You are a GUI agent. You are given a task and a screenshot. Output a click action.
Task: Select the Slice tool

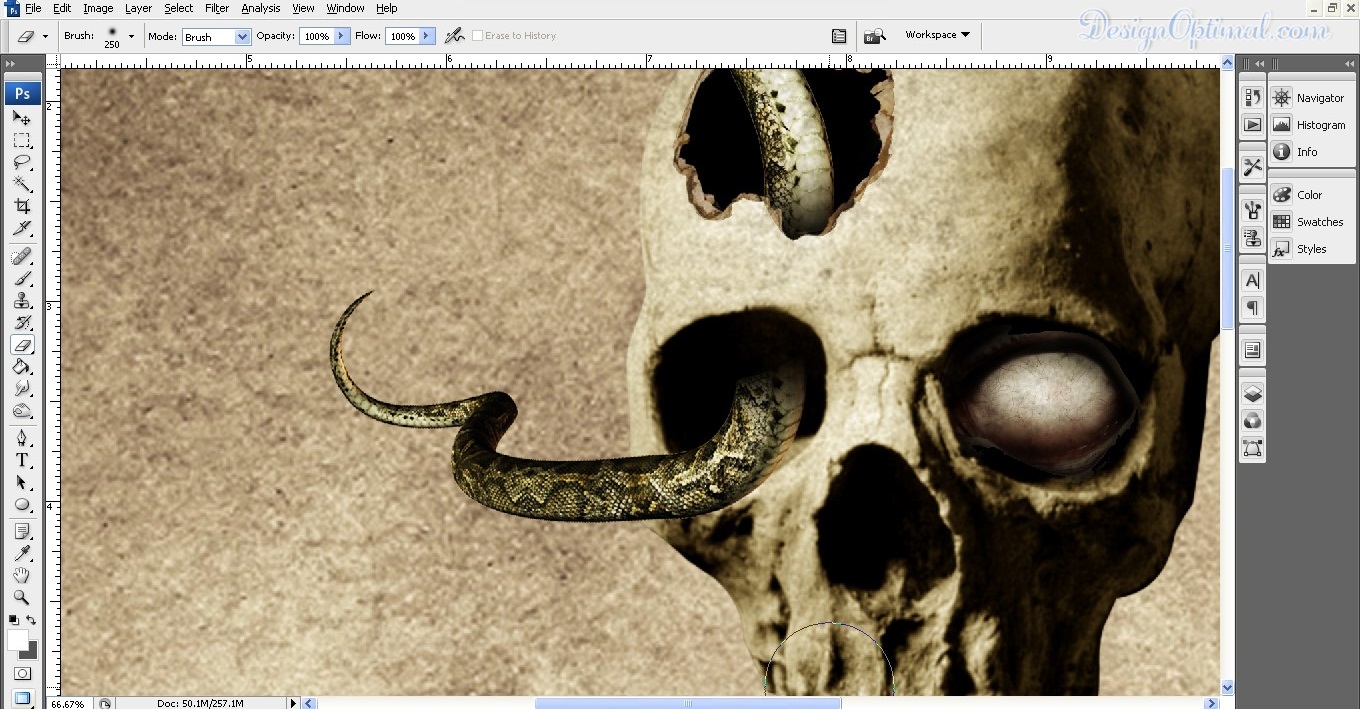click(22, 229)
